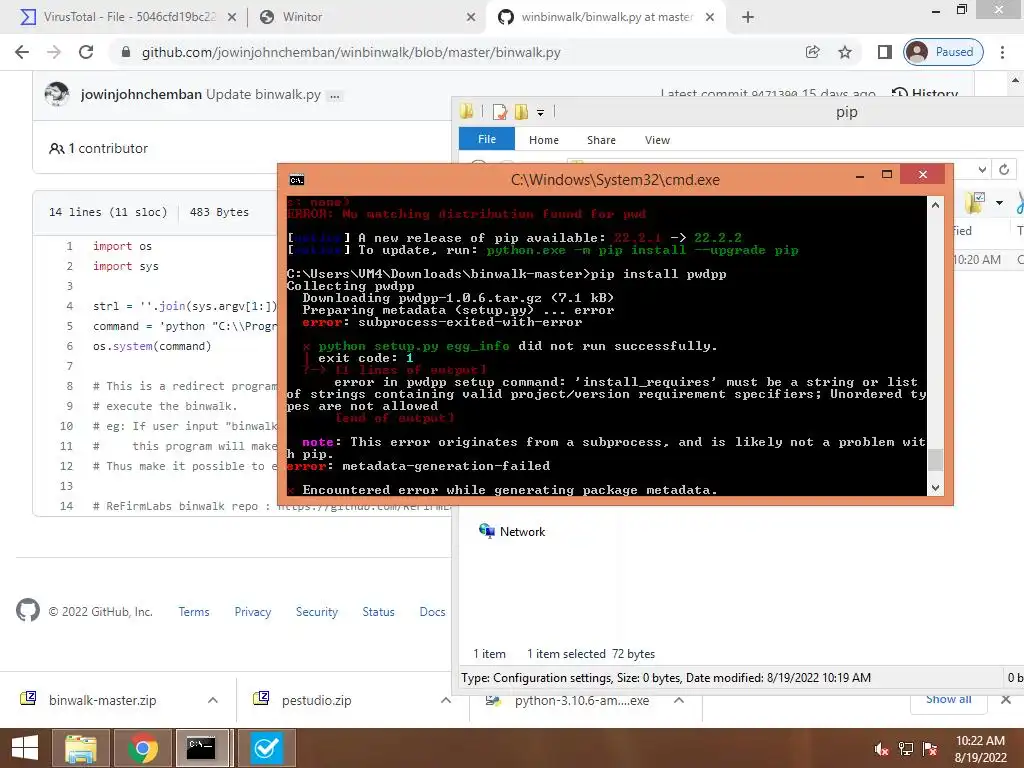Open GitHub Status footer link
The image size is (1024, 768).
378,612
